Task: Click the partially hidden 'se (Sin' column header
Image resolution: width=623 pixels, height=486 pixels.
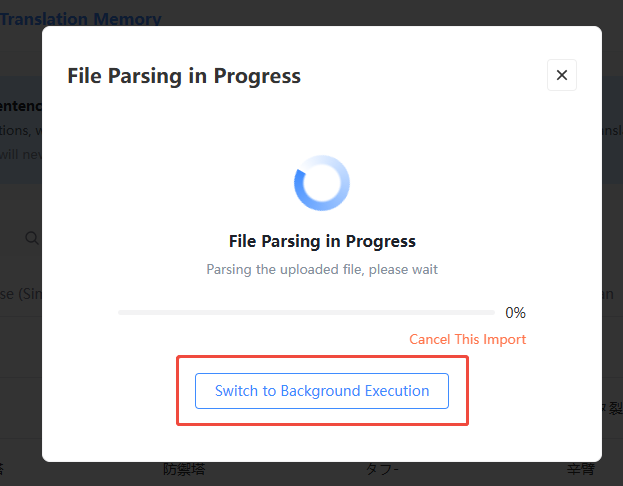Action: click(21, 294)
